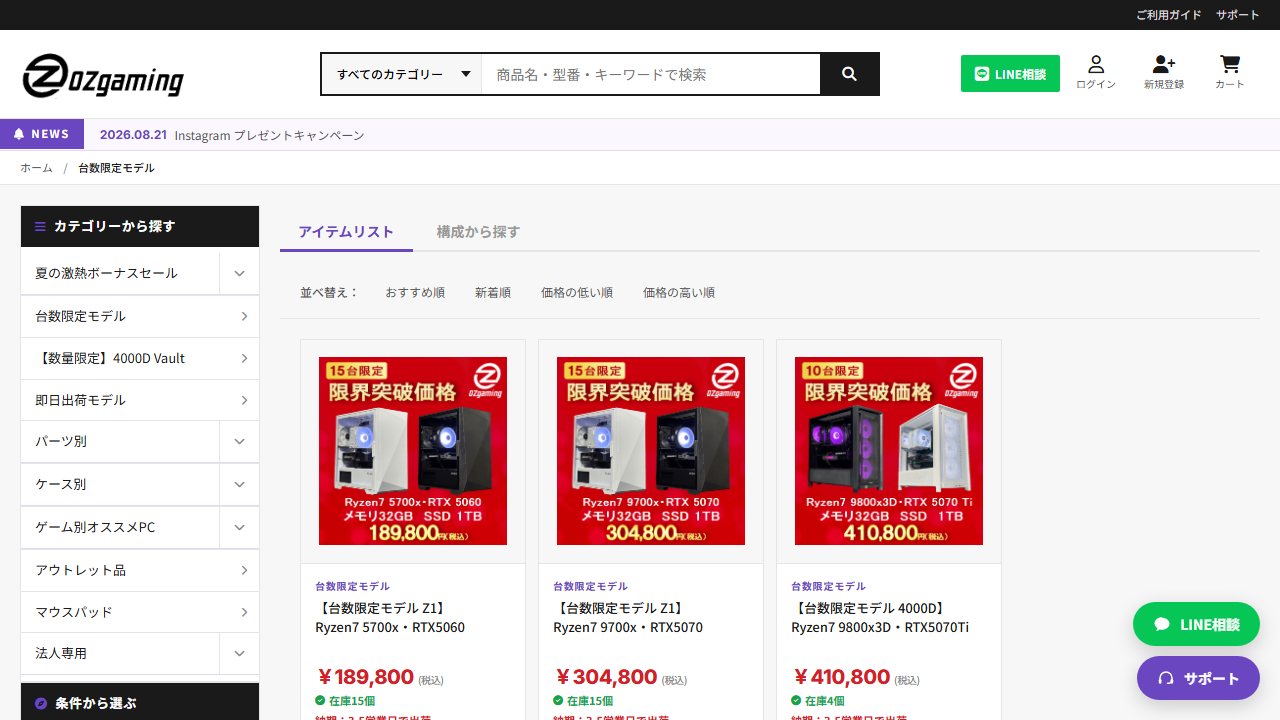The height and width of the screenshot is (720, 1280).
Task: Open 即日出荷モデル category
Action: 140,400
